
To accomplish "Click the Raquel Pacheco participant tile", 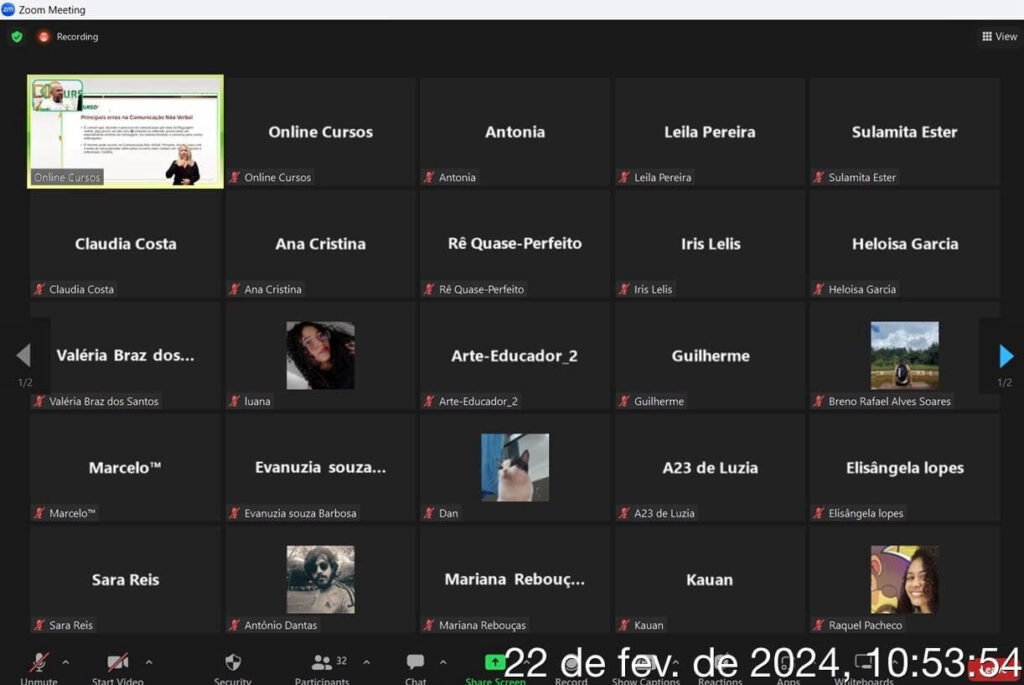I will click(904, 579).
